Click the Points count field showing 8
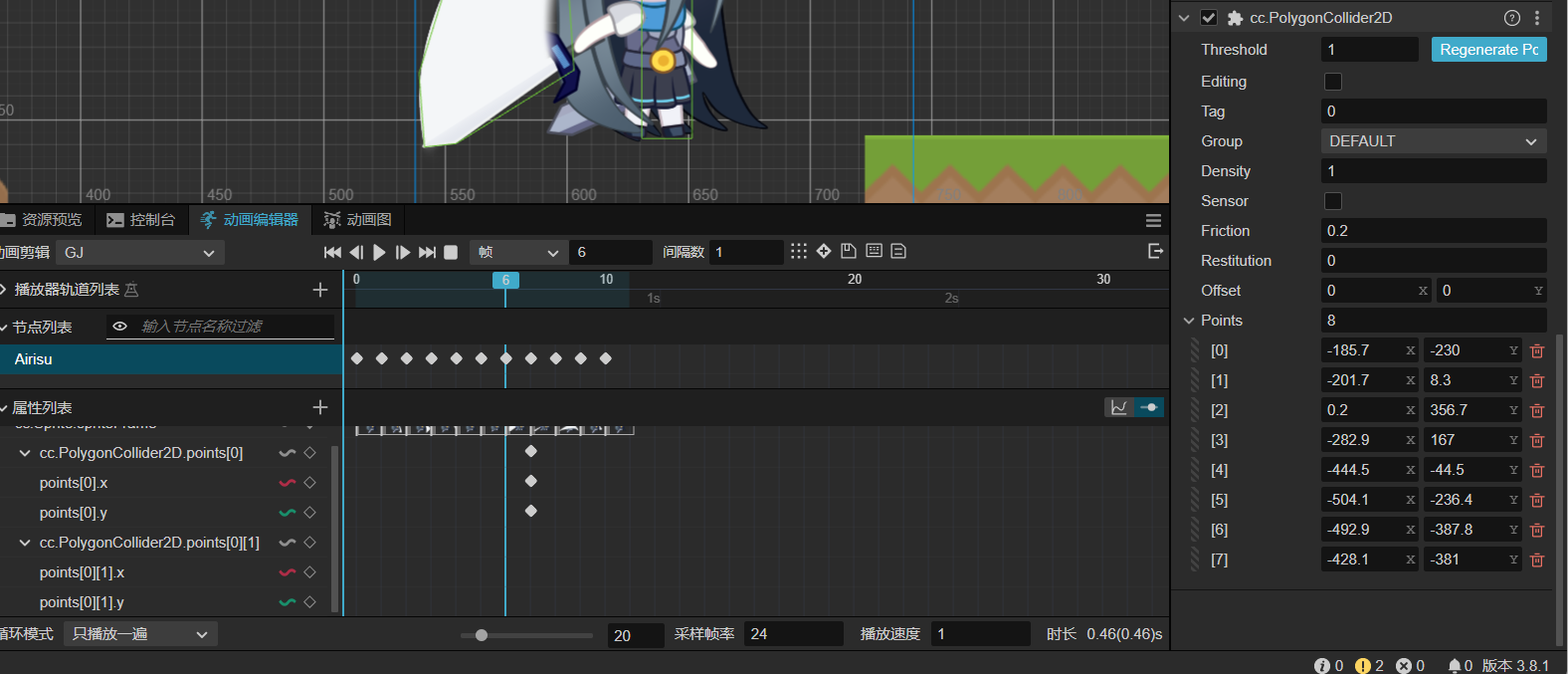 tap(1434, 321)
